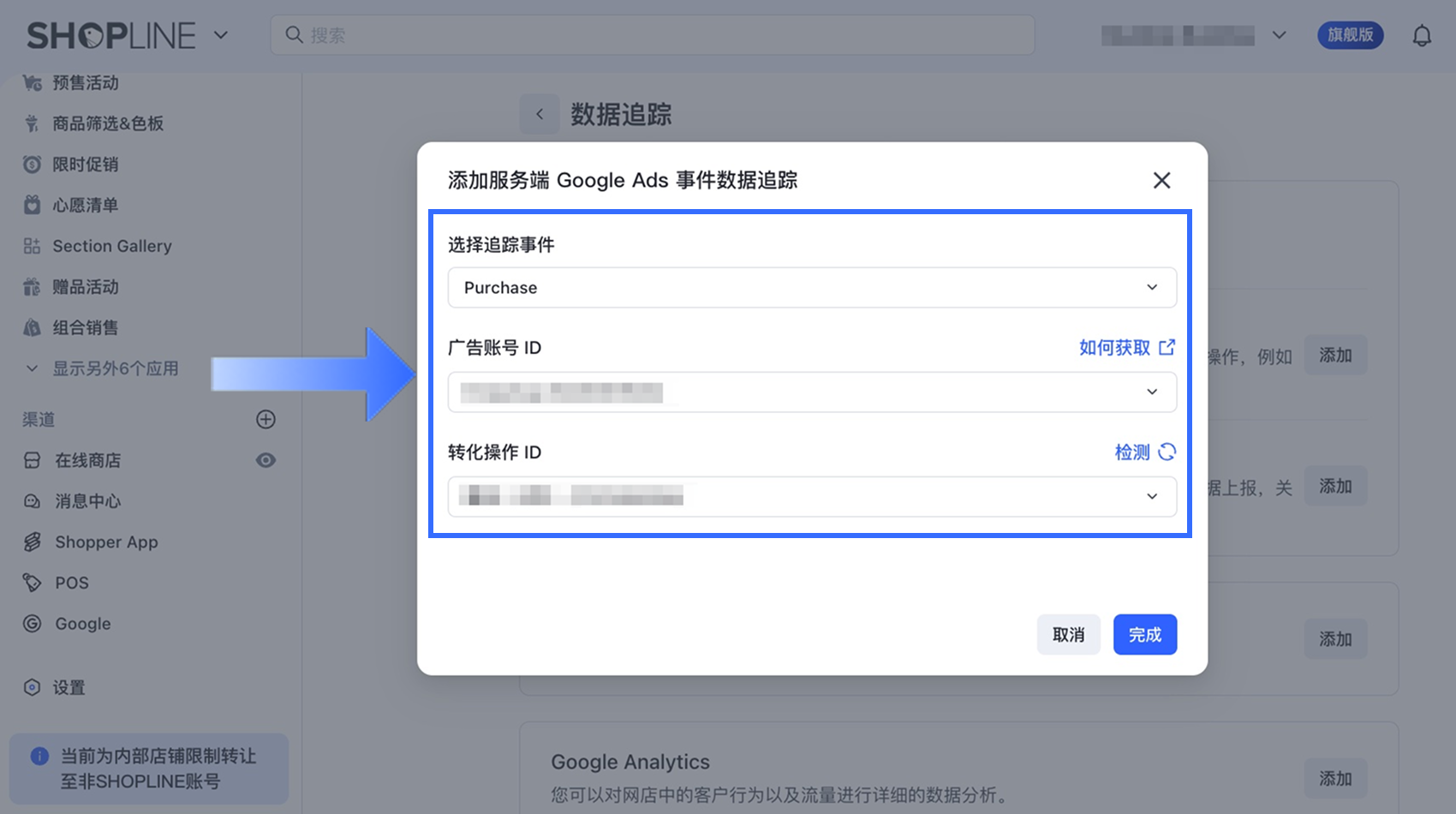Click the info icon in the internal store notice

point(39,756)
